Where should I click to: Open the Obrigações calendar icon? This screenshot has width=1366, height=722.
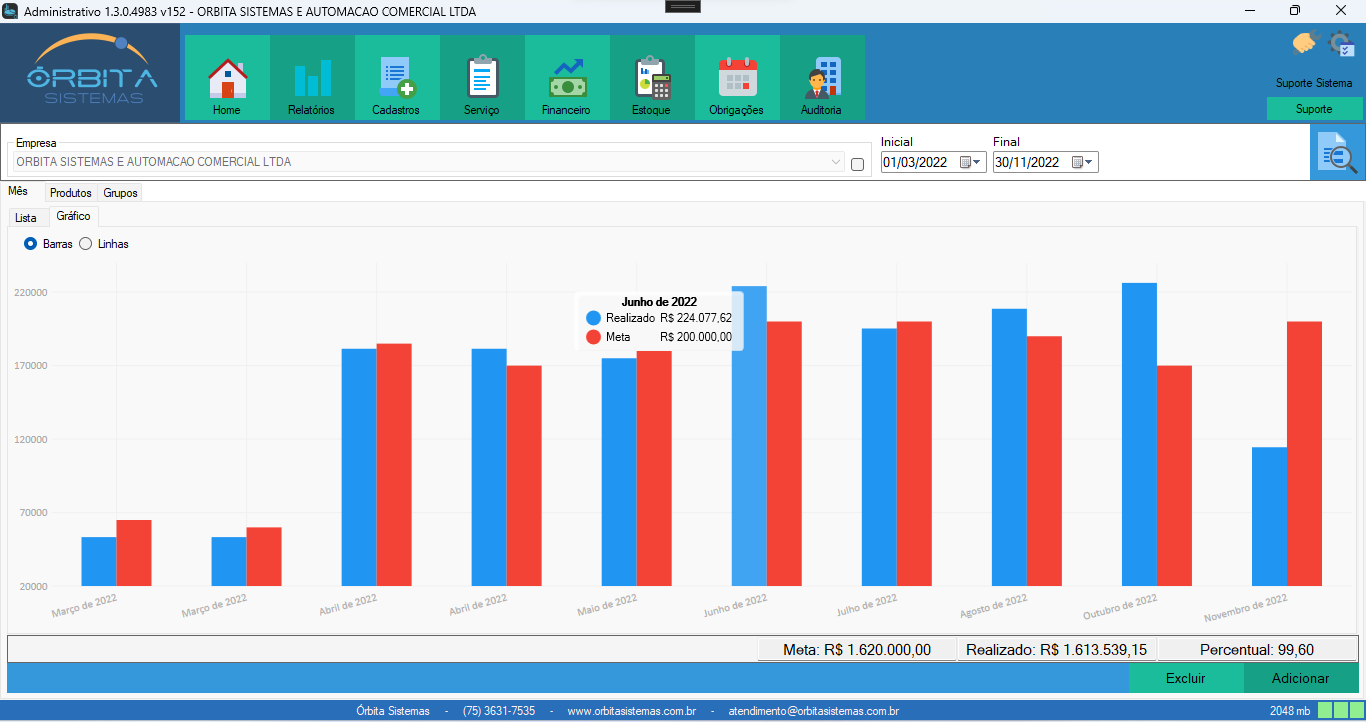pos(736,78)
